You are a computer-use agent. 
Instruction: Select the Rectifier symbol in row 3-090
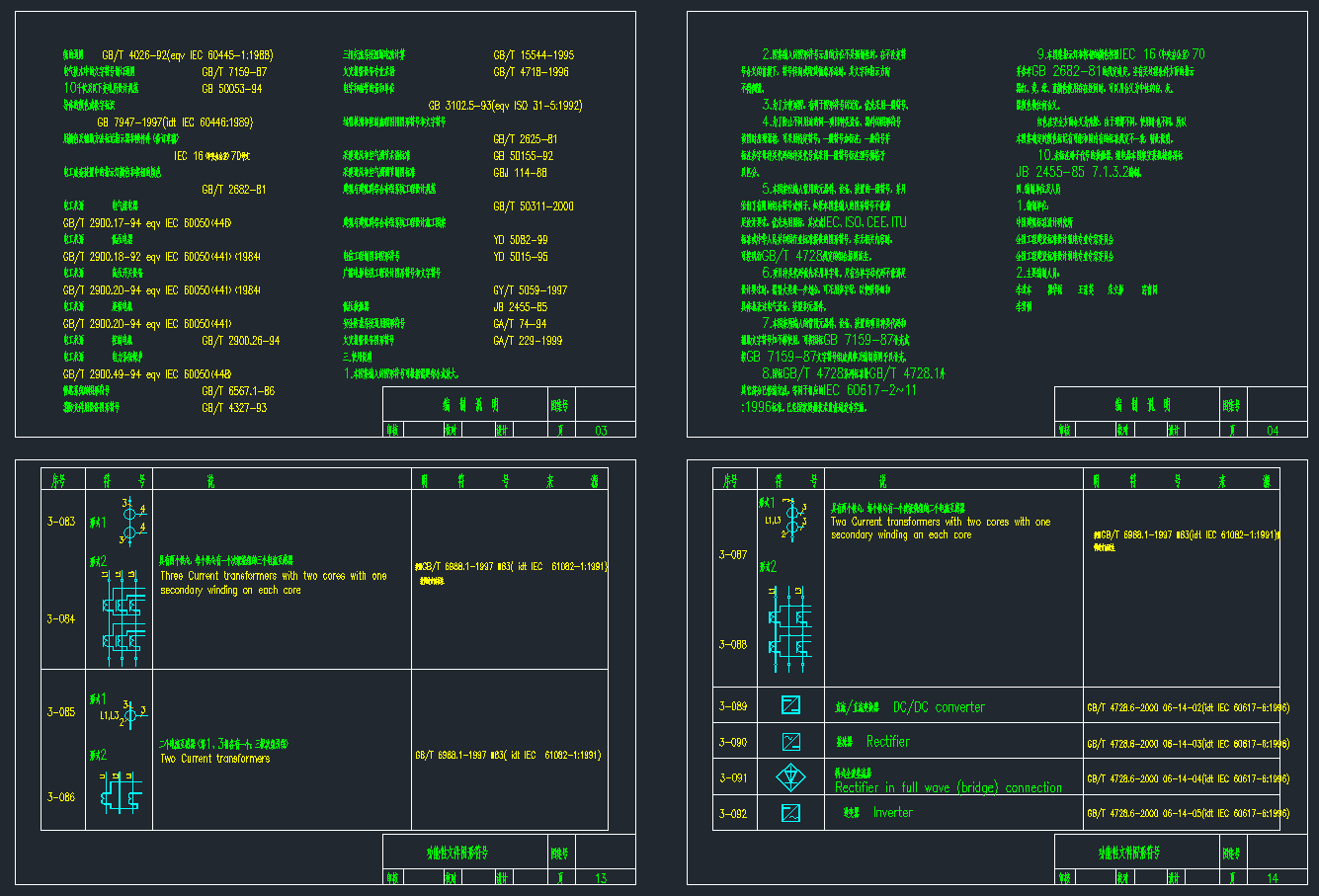click(790, 741)
